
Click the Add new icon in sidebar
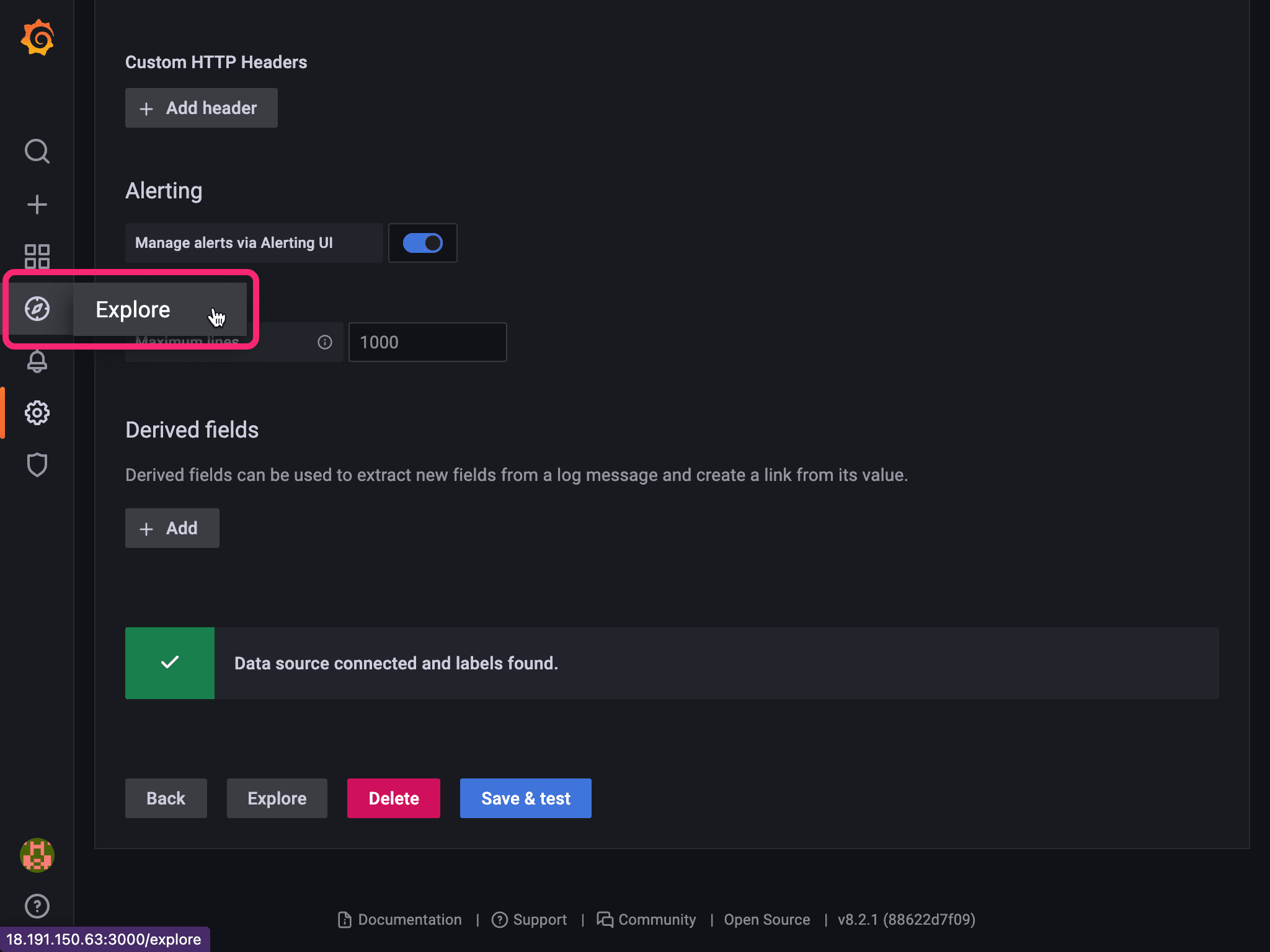point(37,204)
